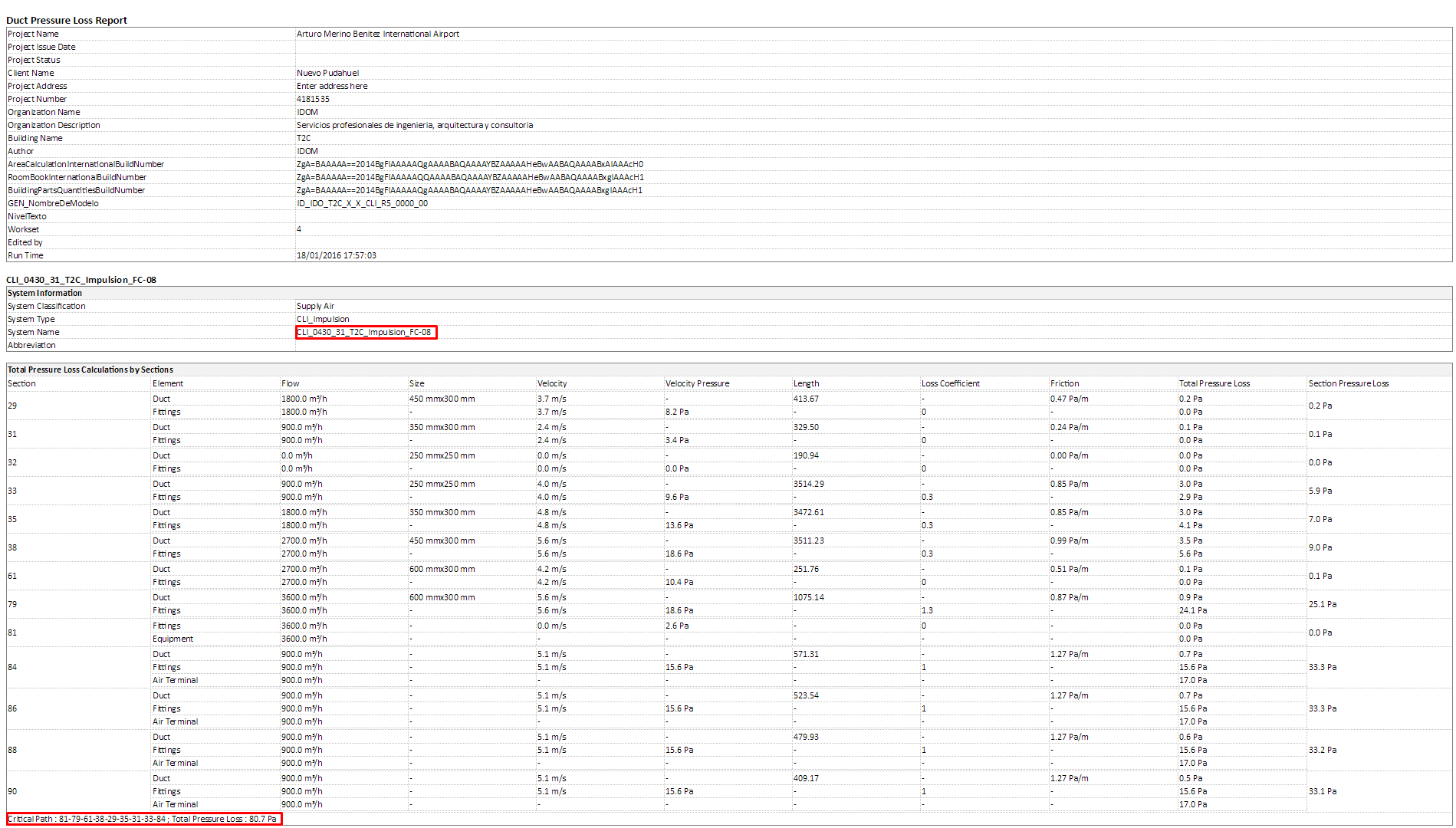Viewport: 1456px width, 828px height.
Task: Click the length value '3514.29' in section 33
Action: tap(808, 484)
